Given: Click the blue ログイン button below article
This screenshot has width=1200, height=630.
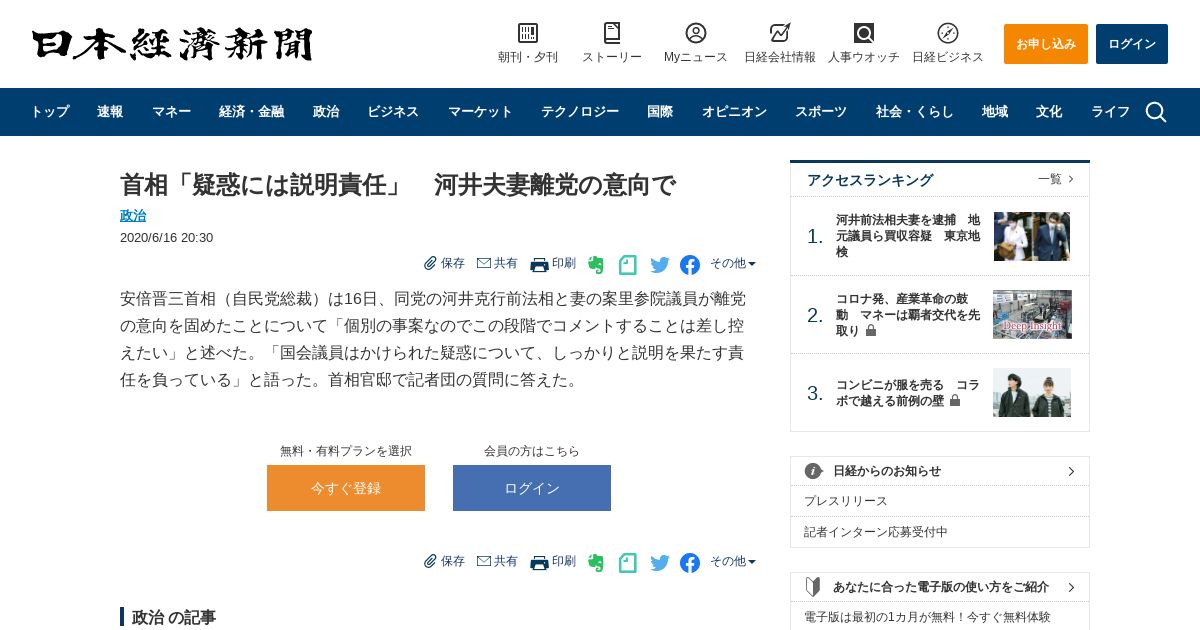Looking at the screenshot, I should (532, 488).
